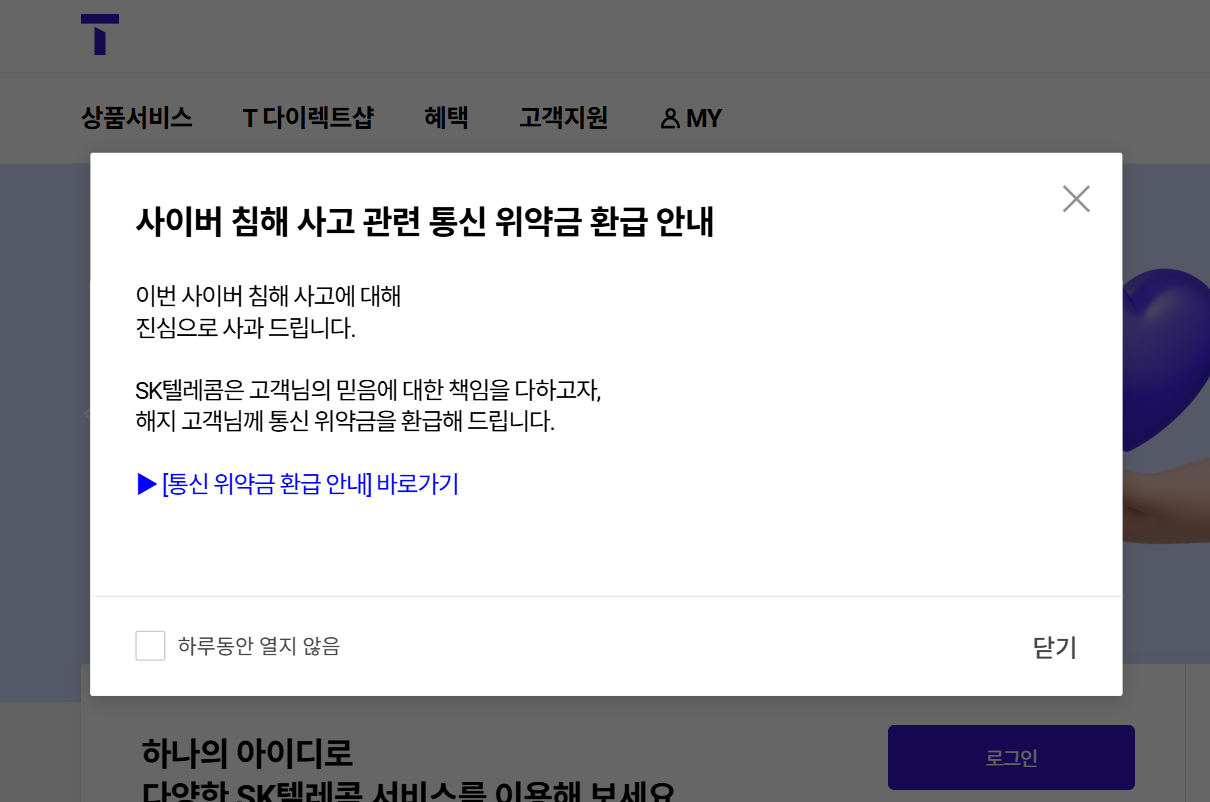This screenshot has height=802, width=1210.
Task: Click the T logo in the header
Action: pos(100,34)
